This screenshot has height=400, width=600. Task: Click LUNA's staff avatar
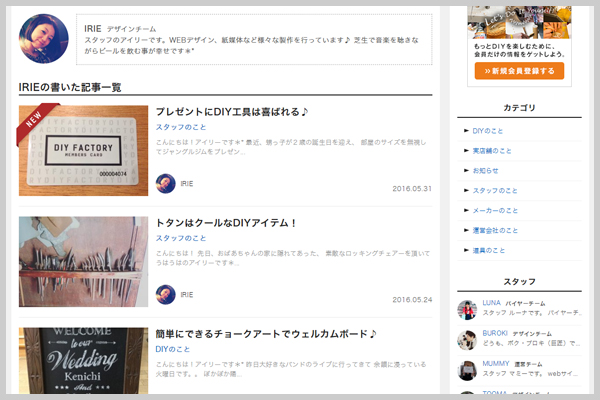coord(467,310)
